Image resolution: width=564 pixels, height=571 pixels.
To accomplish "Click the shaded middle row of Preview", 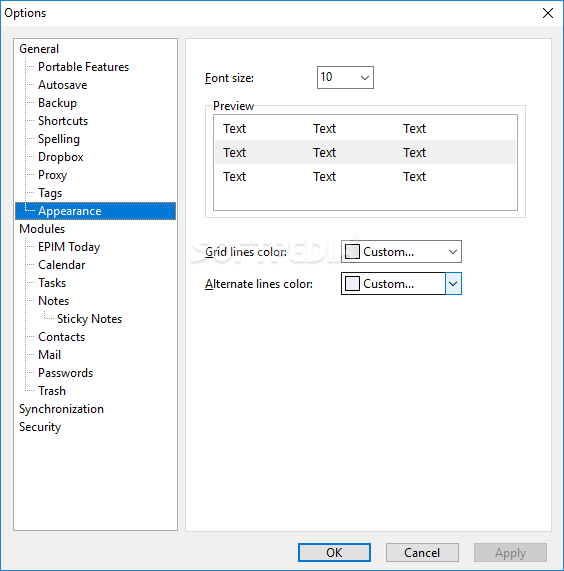I will [365, 152].
